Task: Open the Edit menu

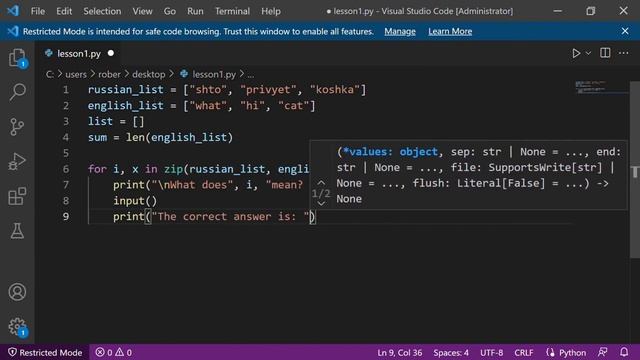Action: (64, 11)
